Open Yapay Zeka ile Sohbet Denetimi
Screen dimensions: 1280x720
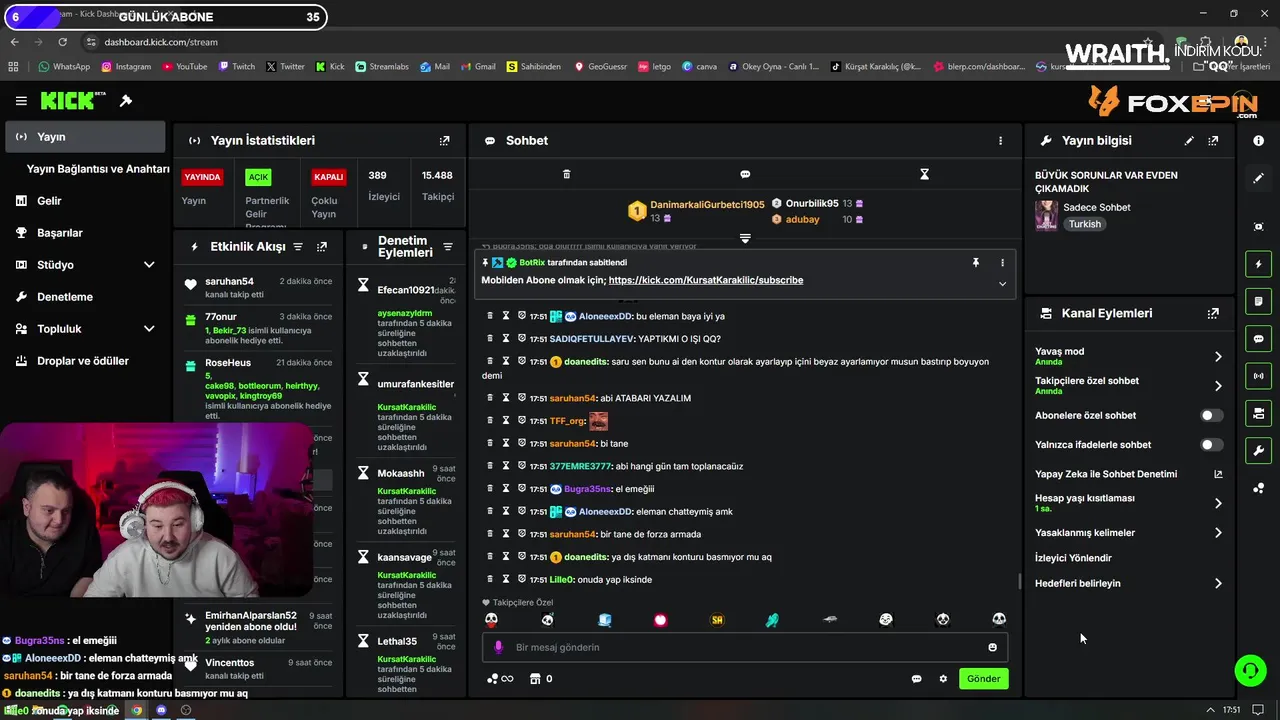point(1128,474)
